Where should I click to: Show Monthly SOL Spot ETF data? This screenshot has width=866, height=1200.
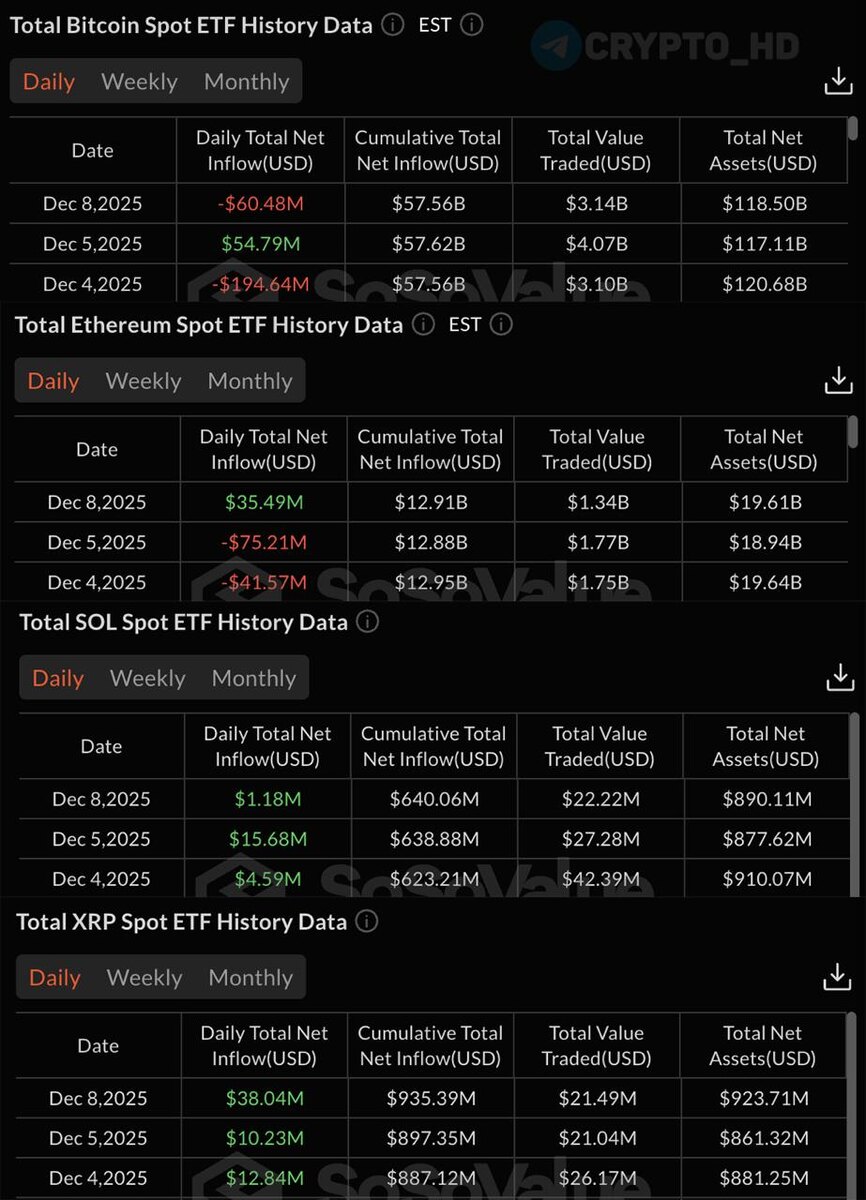(254, 678)
